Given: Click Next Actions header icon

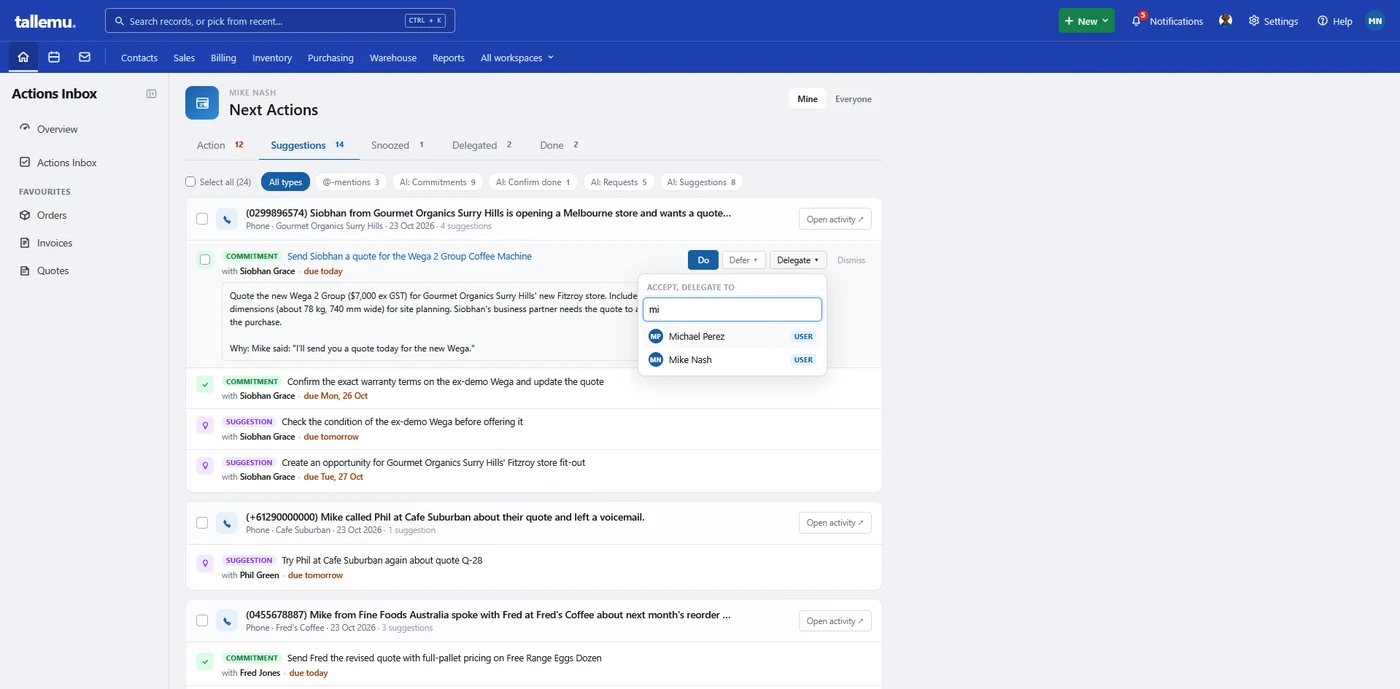Looking at the screenshot, I should 202,102.
